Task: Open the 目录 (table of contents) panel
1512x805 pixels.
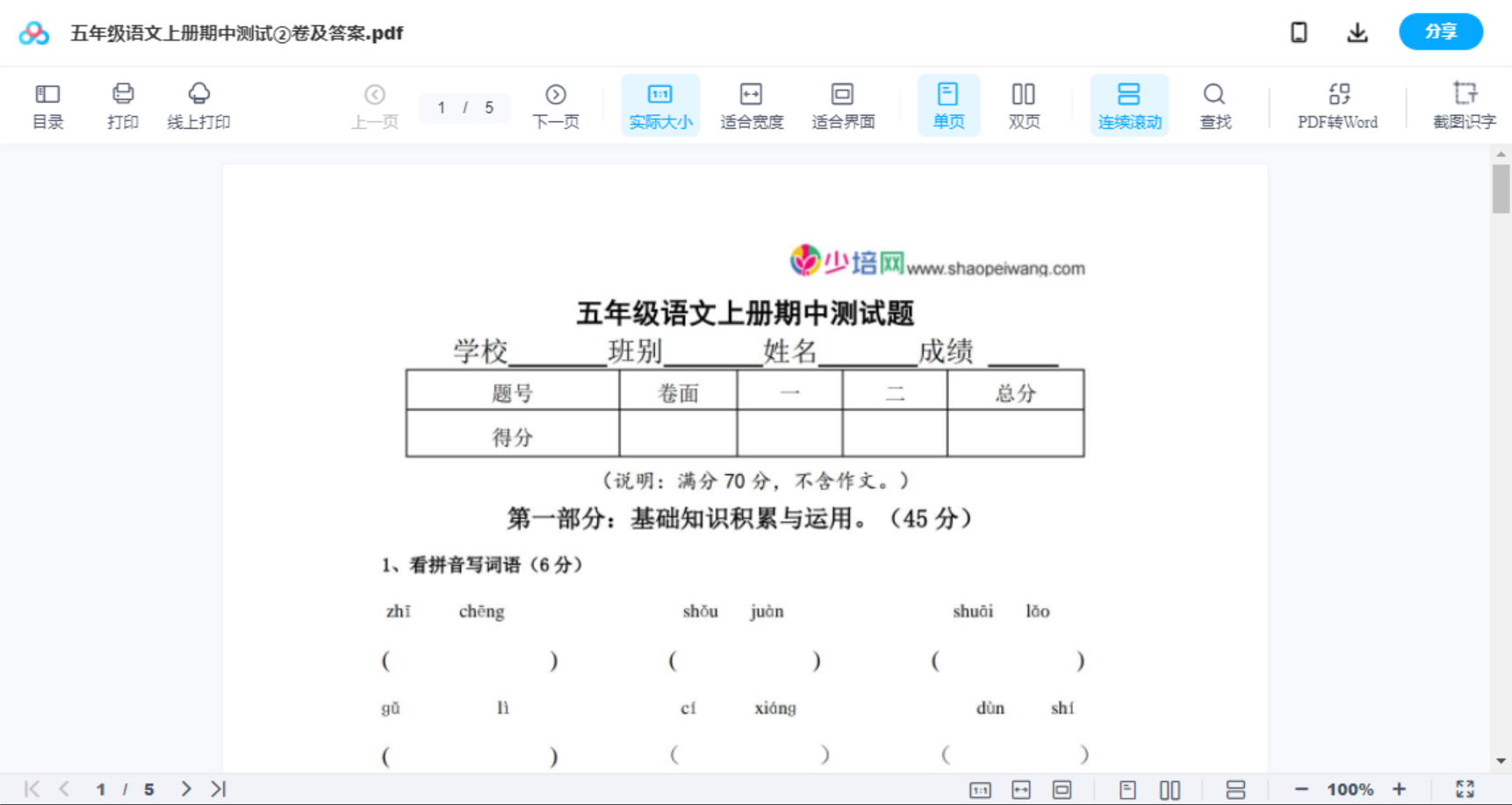Action: tap(47, 104)
